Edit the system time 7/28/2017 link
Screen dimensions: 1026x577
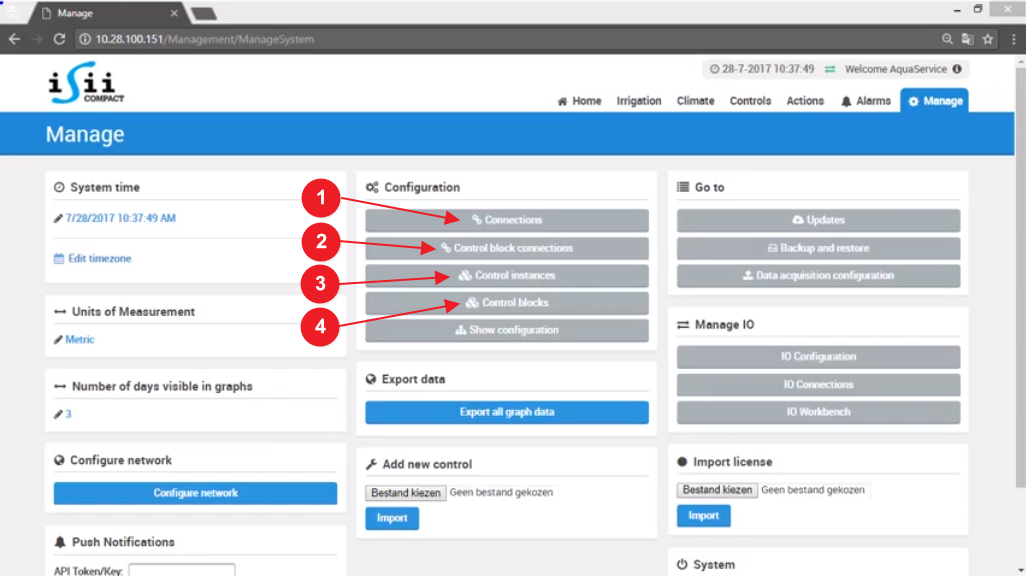pyautogui.click(x=120, y=219)
